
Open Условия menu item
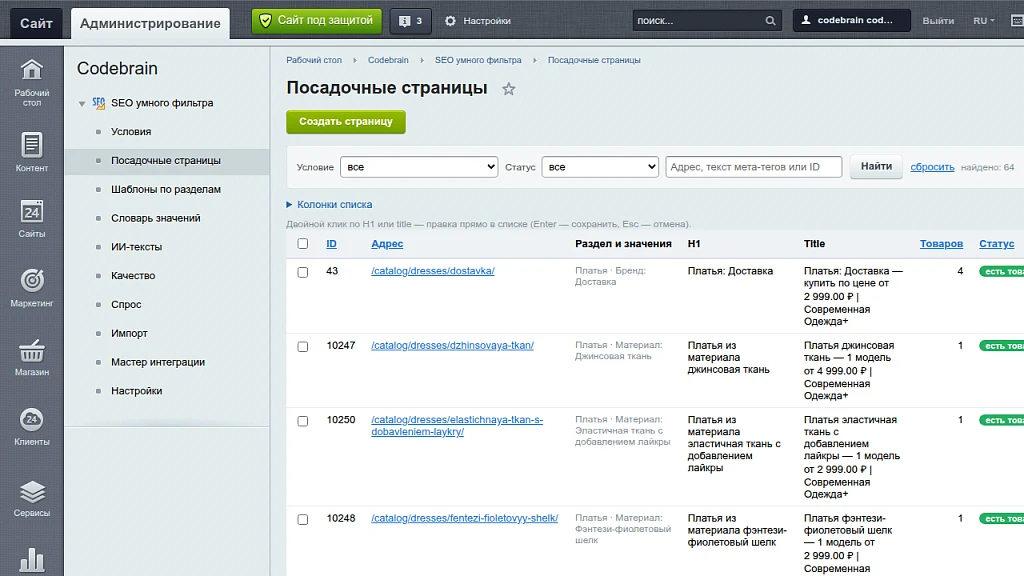[x=131, y=131]
